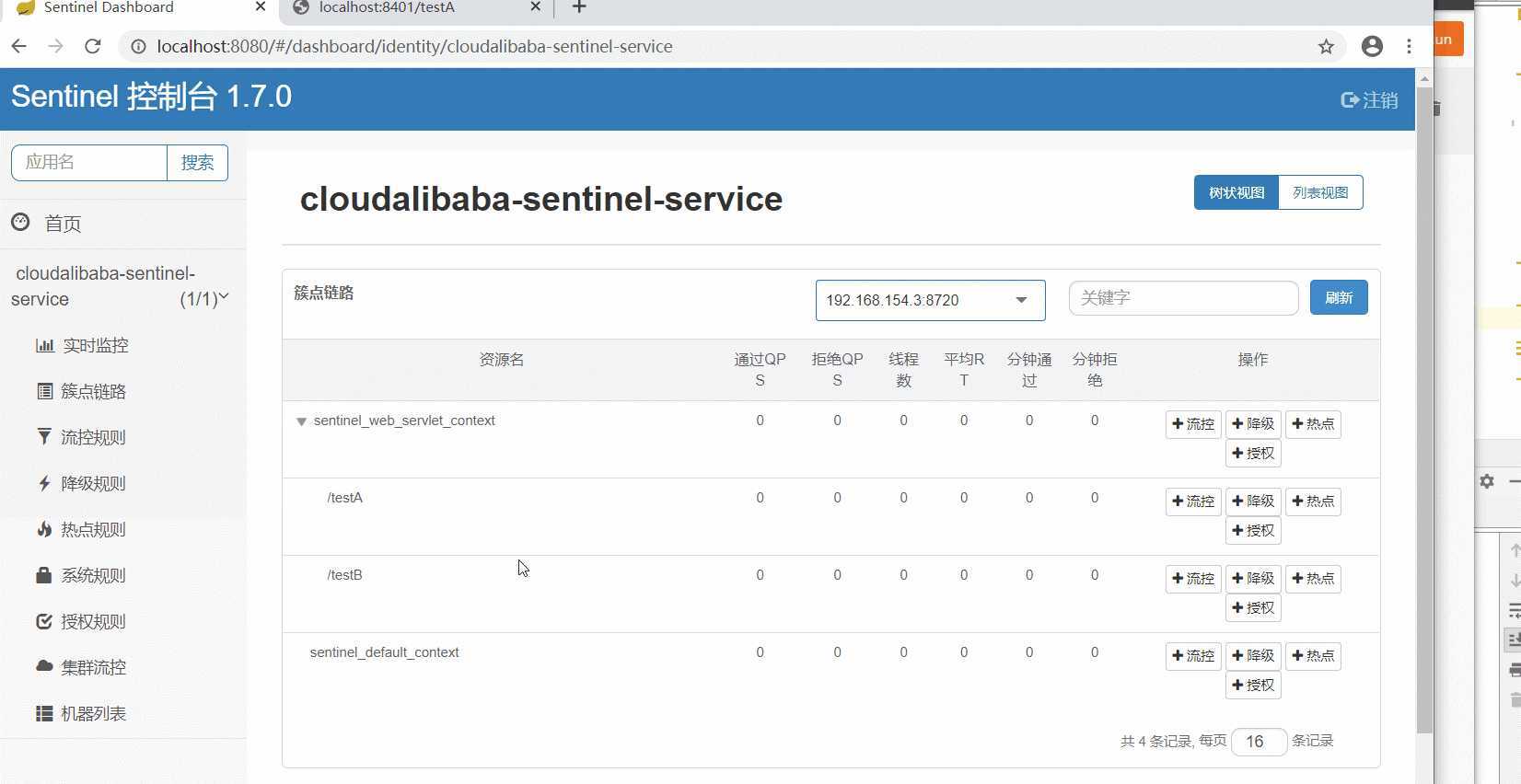Open 授权规则 authority rules
Image resolution: width=1521 pixels, height=784 pixels.
(81, 621)
